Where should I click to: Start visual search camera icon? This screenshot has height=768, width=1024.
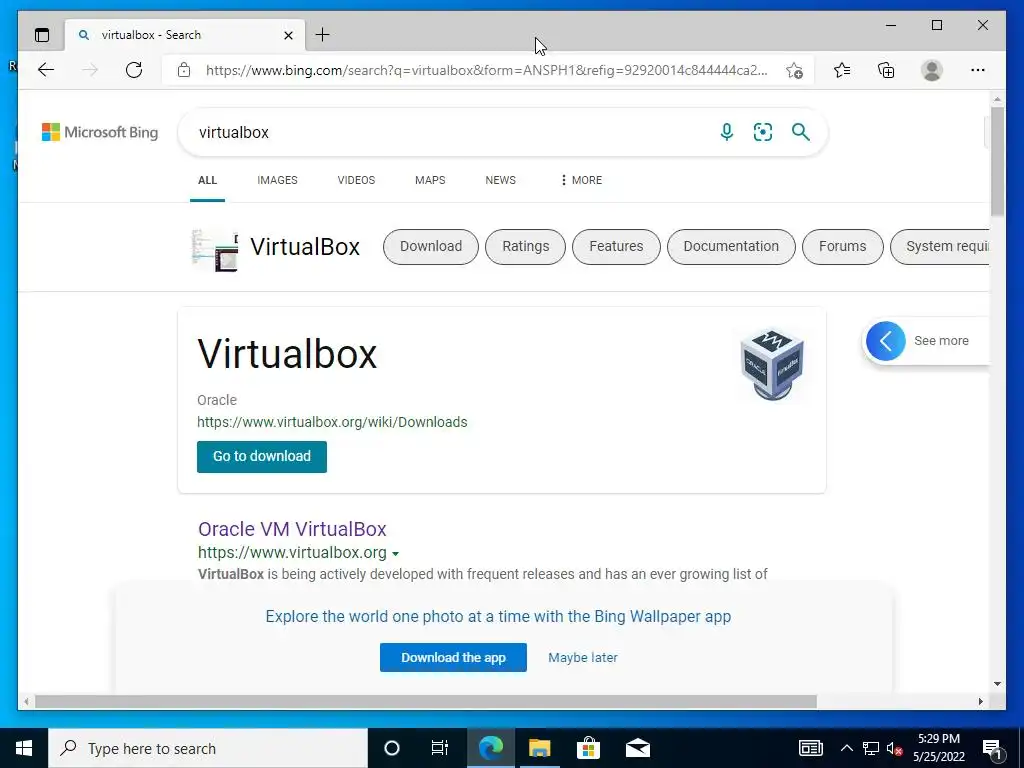tap(763, 132)
